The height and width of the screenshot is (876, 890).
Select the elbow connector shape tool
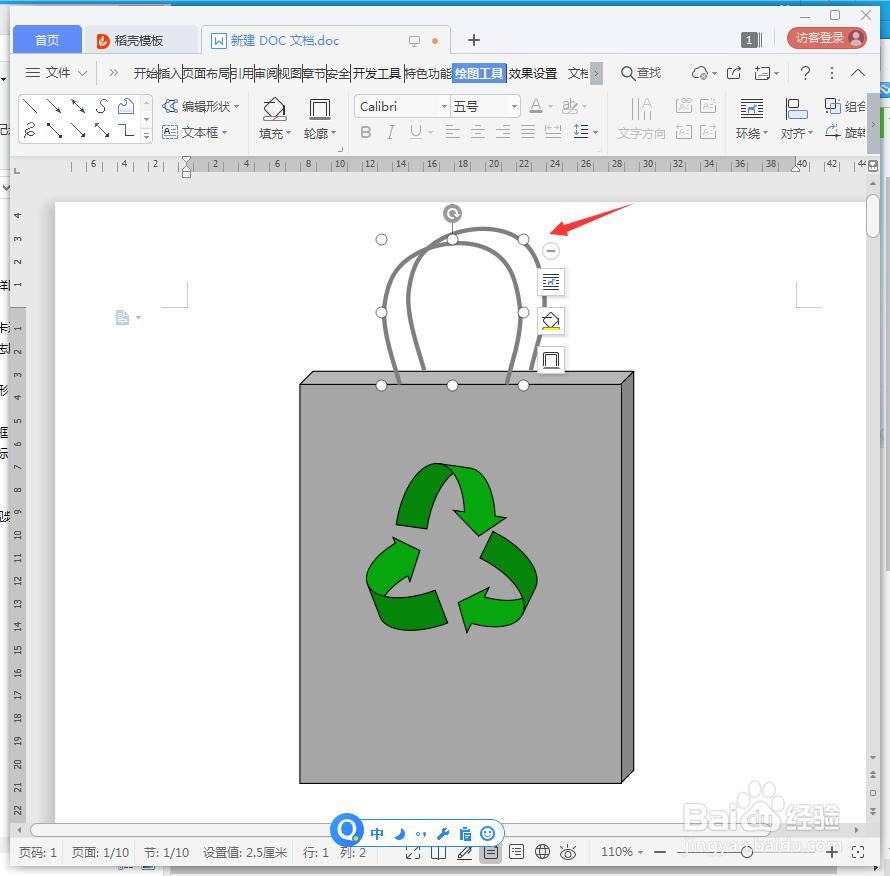125,131
